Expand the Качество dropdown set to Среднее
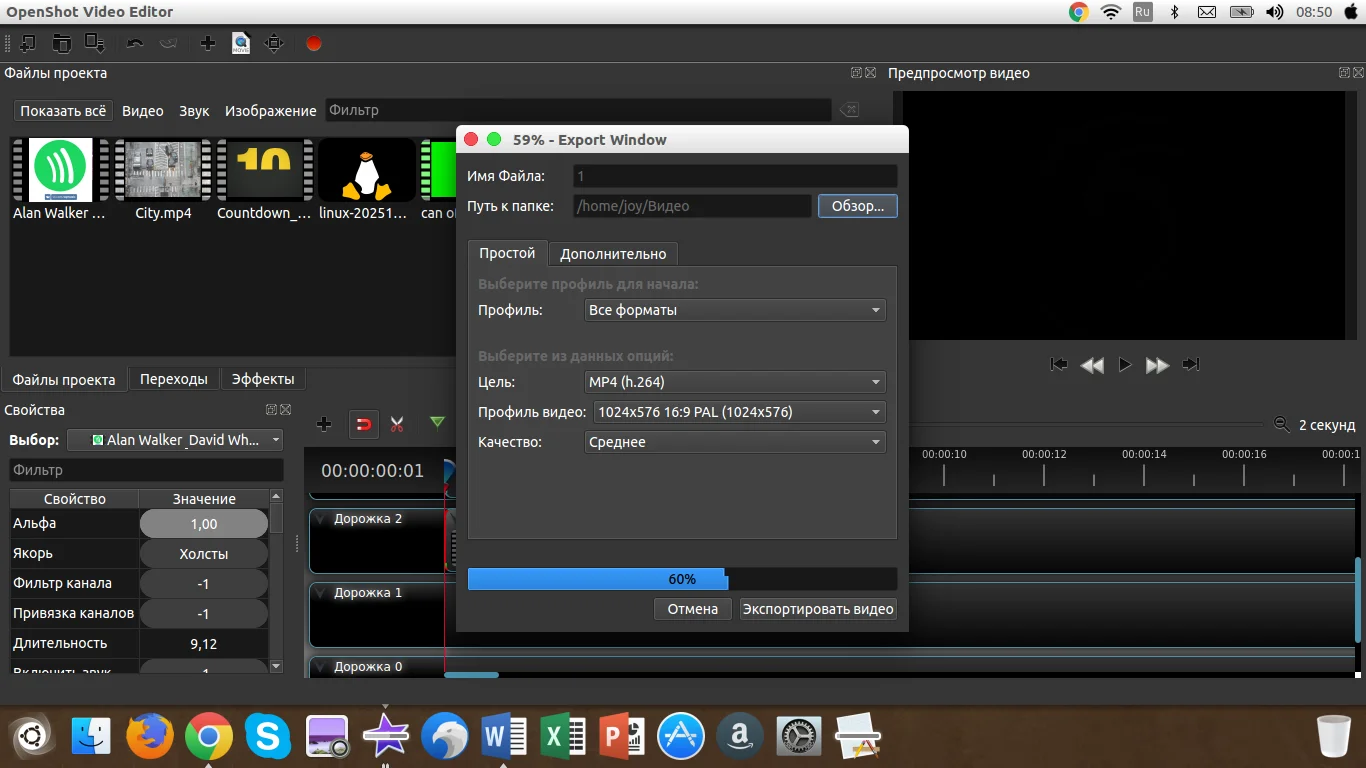The height and width of the screenshot is (768, 1366). point(735,442)
